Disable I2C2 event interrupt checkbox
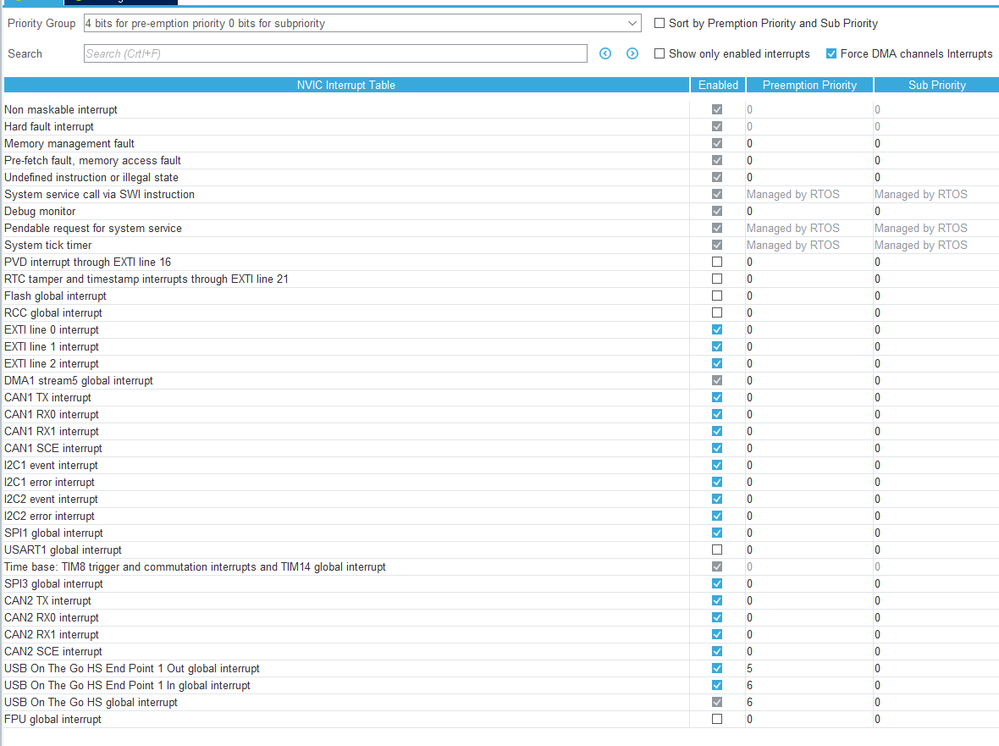Image resolution: width=999 pixels, height=746 pixels. pyautogui.click(x=717, y=499)
